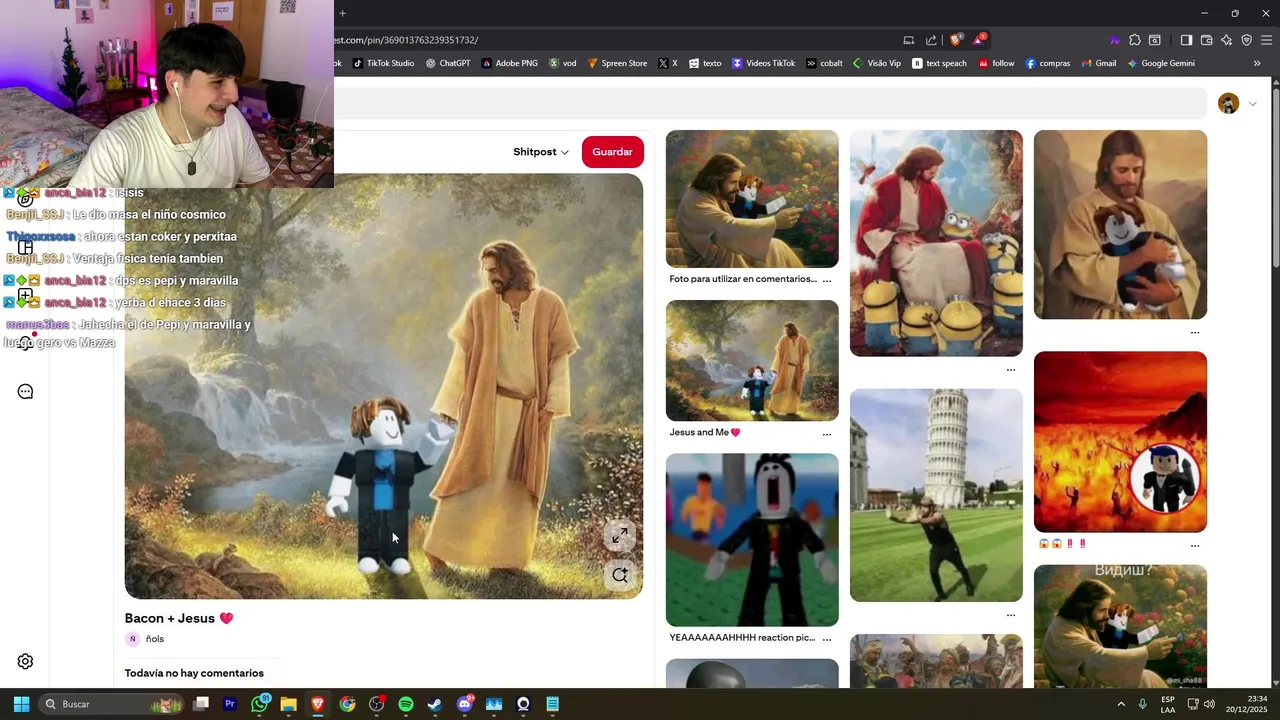Toggle volume speaker icon in system tray
Viewport: 1280px width, 720px height.
pos(1209,704)
